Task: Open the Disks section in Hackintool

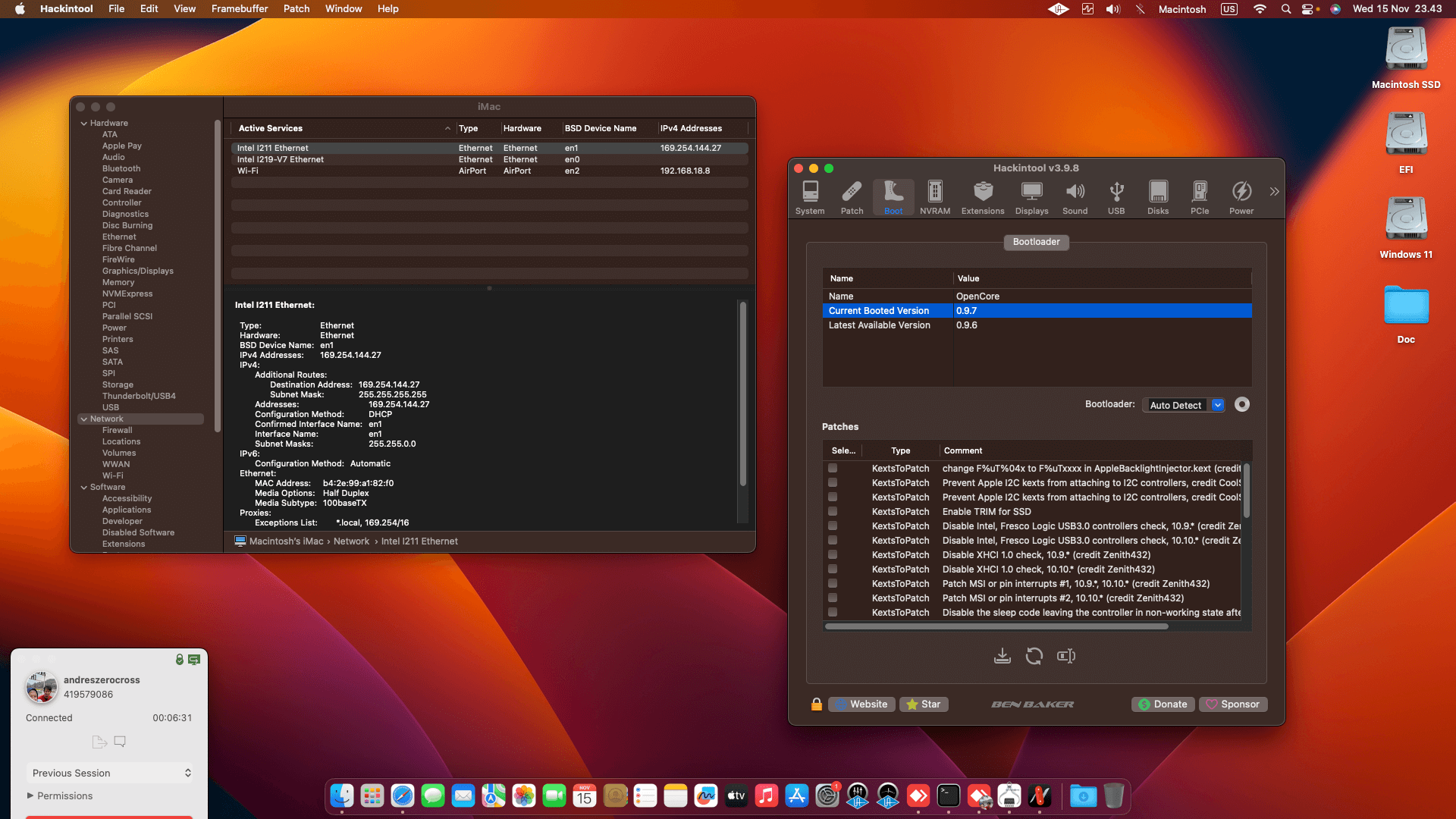Action: pyautogui.click(x=1158, y=198)
